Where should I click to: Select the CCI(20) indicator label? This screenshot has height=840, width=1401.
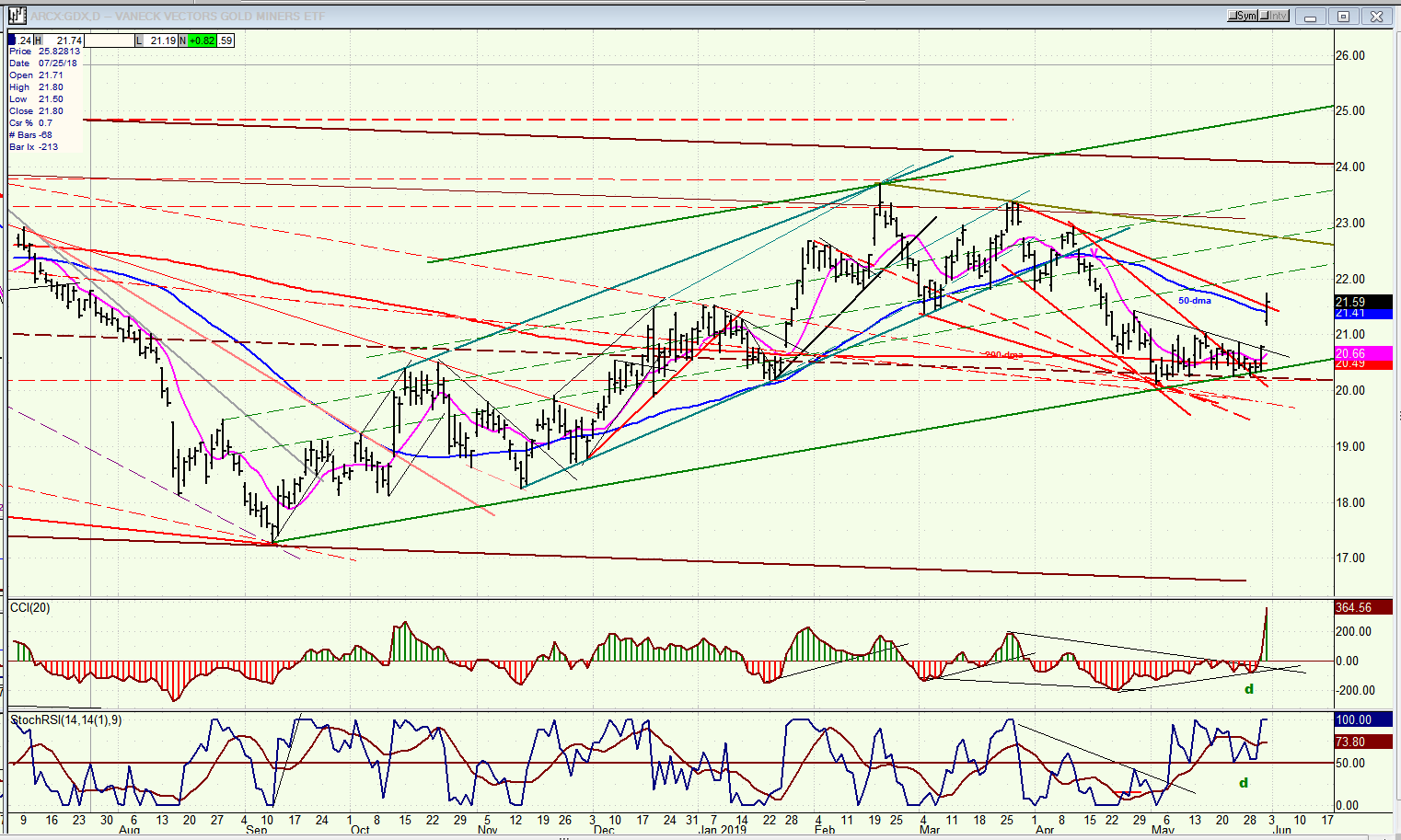coord(30,608)
